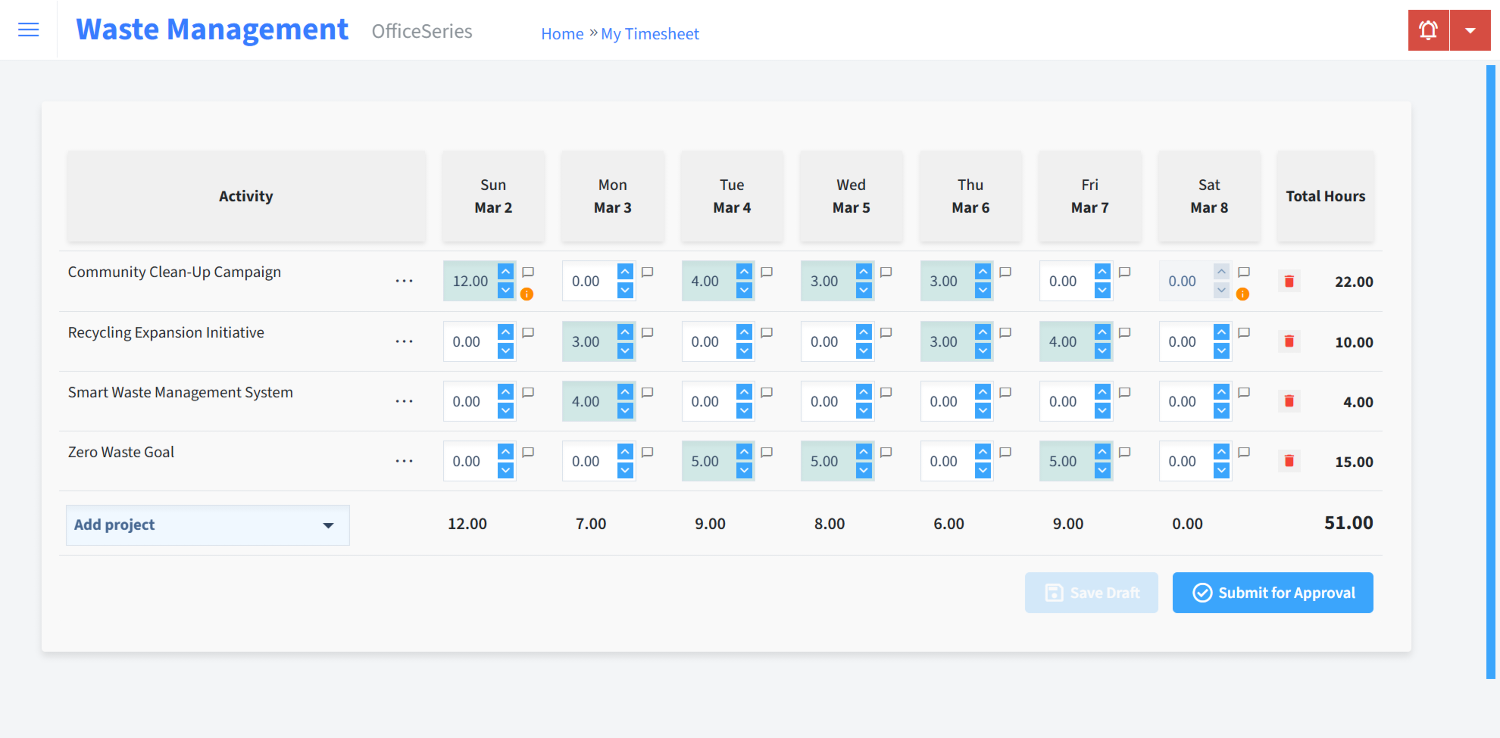This screenshot has width=1500, height=738.
Task: Click Smart Waste Management Monday hours field
Action: click(x=588, y=402)
